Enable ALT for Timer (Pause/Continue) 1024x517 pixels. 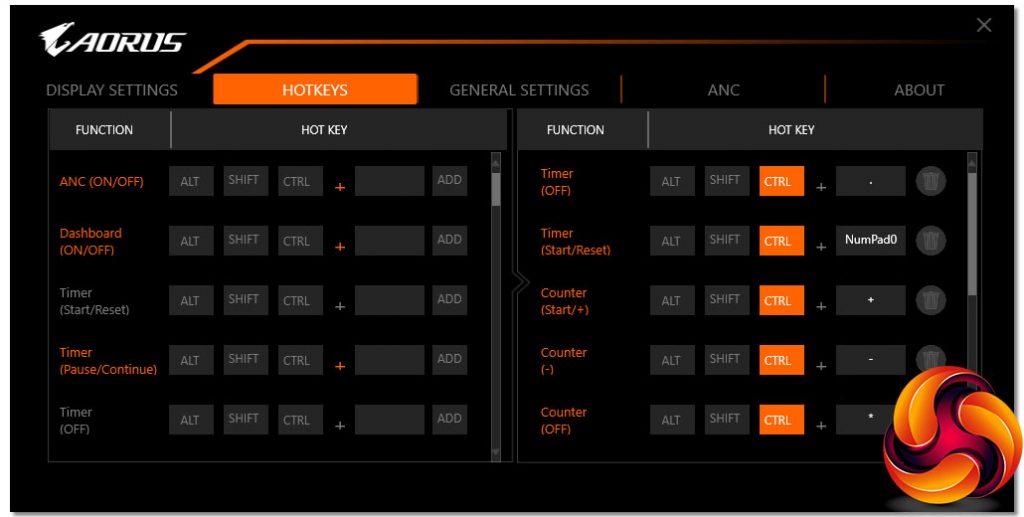coord(191,360)
